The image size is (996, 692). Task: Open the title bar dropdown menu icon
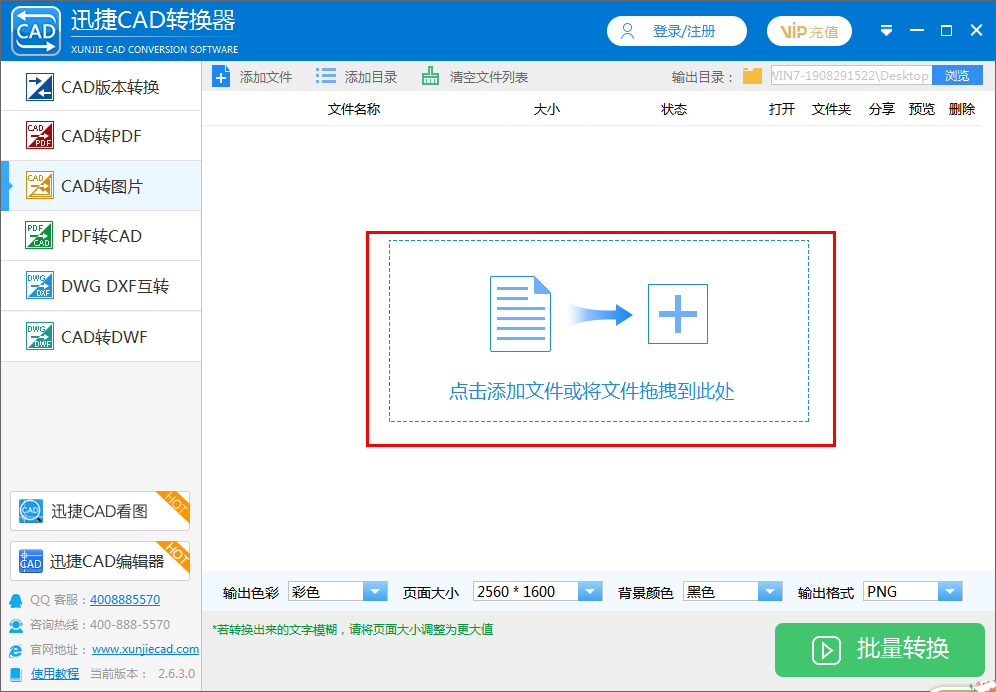pyautogui.click(x=886, y=31)
